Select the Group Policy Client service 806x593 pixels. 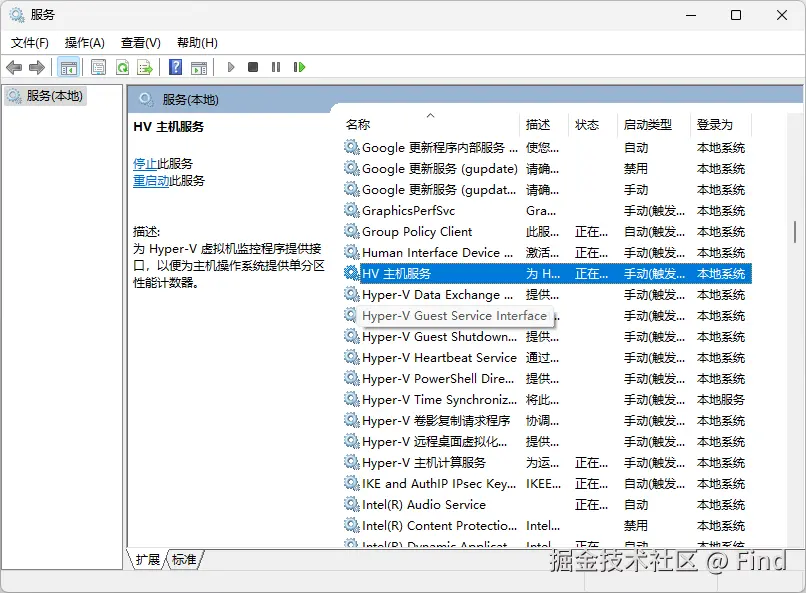(547, 232)
